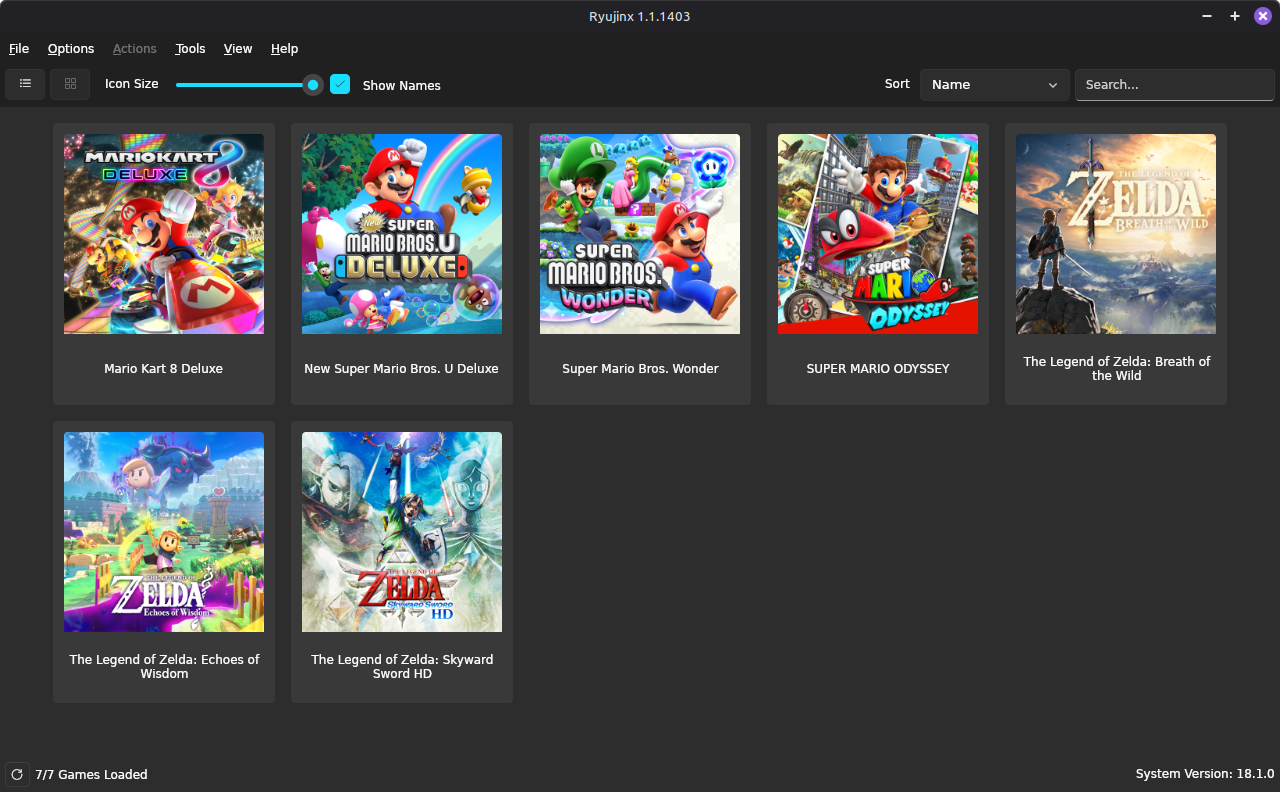
Task: Click 'New Super Mario Bros. U Deluxe' title text
Action: tap(402, 369)
